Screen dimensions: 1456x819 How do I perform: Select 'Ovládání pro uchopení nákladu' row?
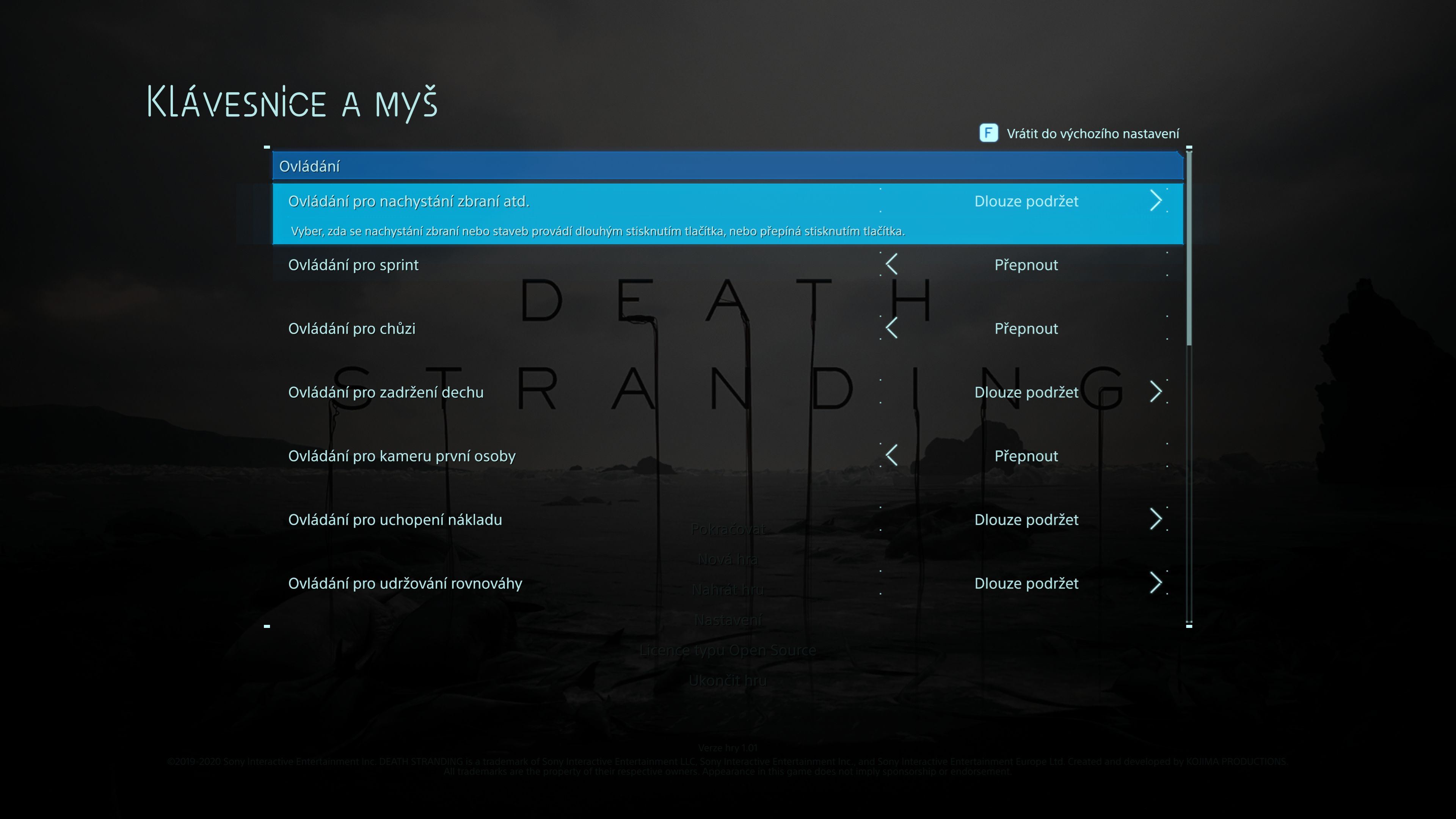pos(728,519)
